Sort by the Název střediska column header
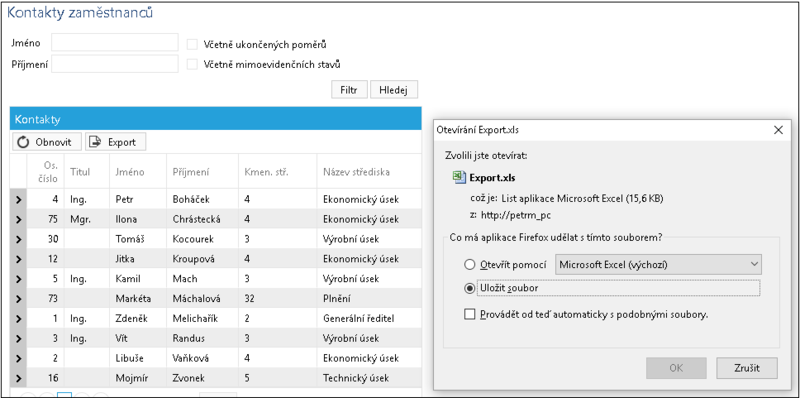 369,172
